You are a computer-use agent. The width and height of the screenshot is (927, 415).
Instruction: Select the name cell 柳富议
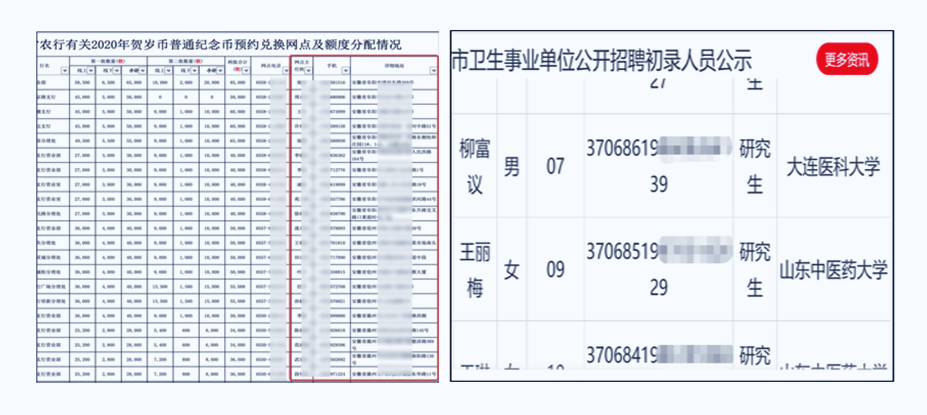coord(475,167)
